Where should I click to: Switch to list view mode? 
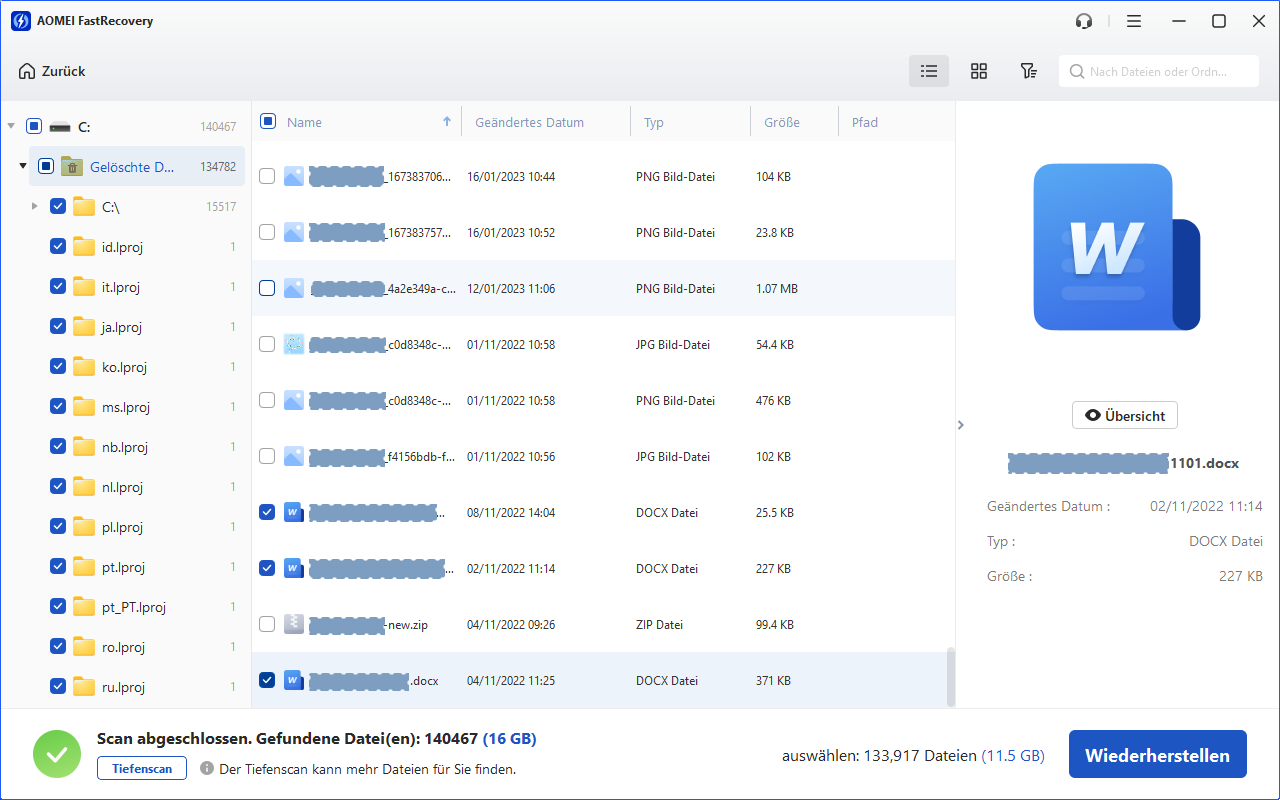[929, 71]
